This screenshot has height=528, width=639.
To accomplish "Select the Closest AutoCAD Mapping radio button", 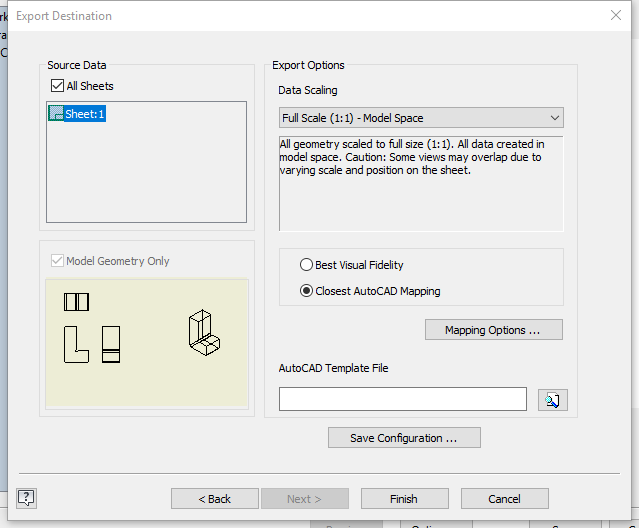I will (x=306, y=291).
